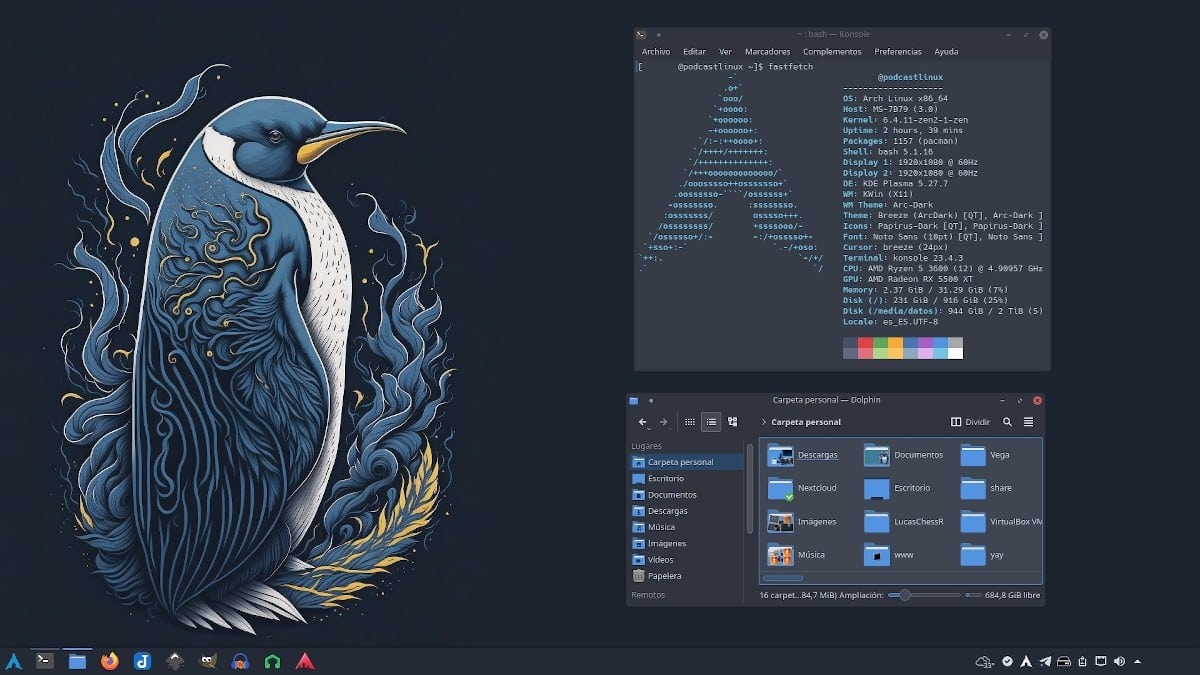Open Dolphin hamburger menu

[x=1028, y=422]
